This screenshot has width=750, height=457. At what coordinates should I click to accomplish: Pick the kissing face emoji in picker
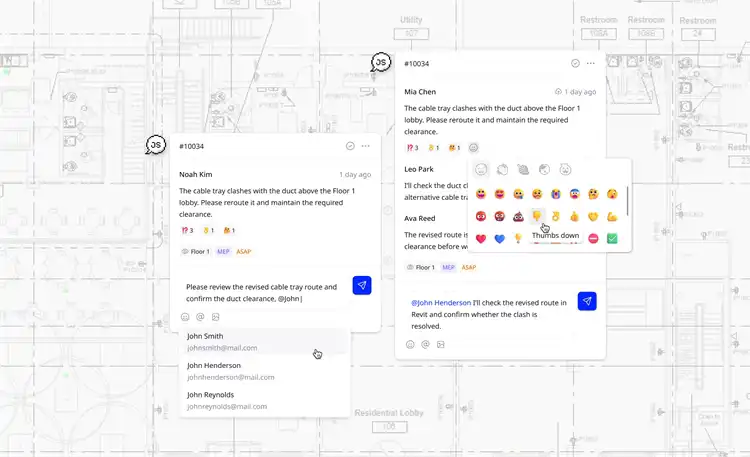coord(612,194)
